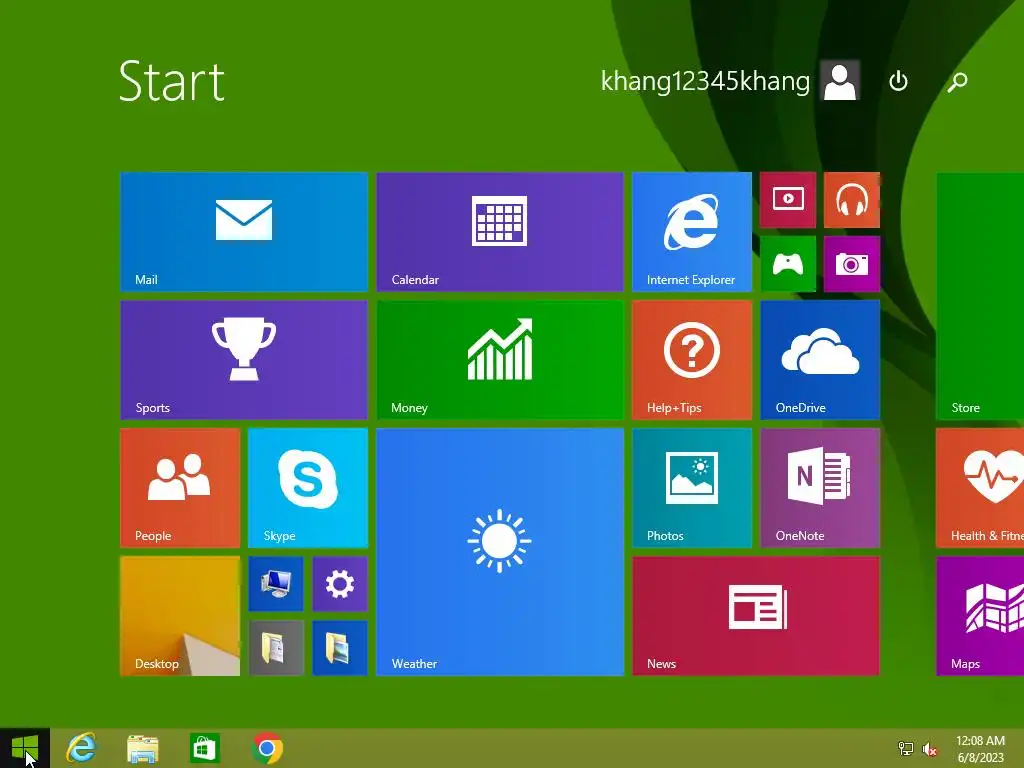Launch Google Chrome from the taskbar
This screenshot has width=1024, height=768.
tap(266, 748)
